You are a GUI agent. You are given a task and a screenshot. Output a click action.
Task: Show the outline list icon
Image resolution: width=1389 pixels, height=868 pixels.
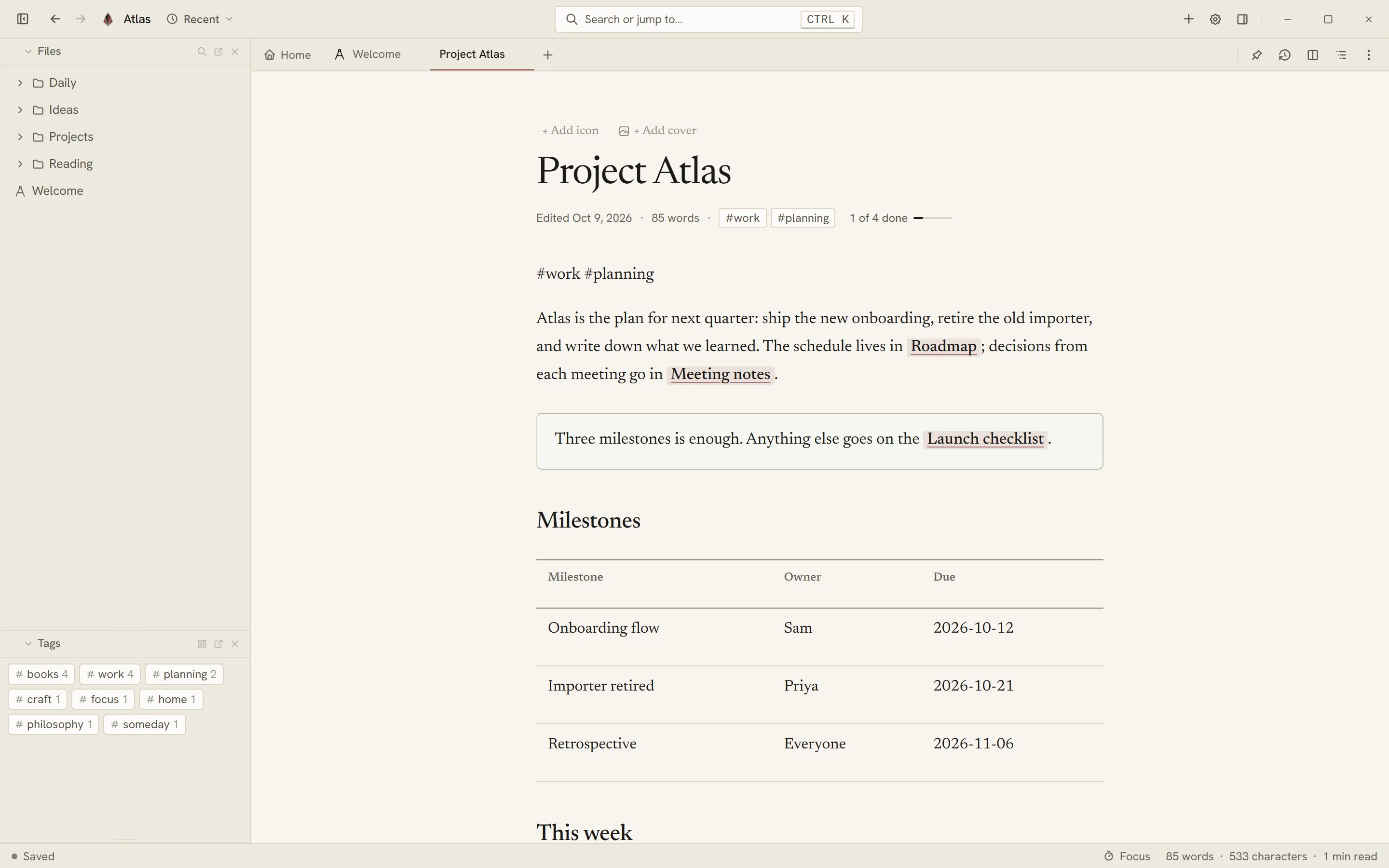(x=1341, y=54)
